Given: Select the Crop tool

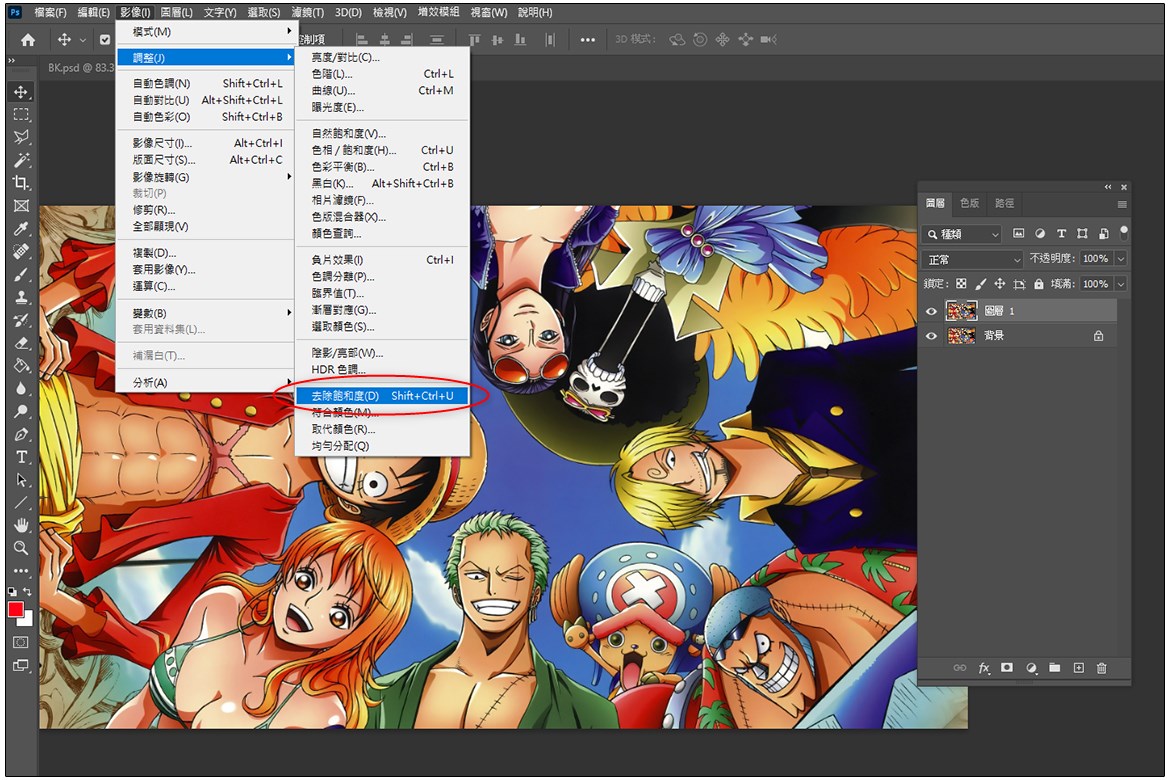Looking at the screenshot, I should 21,183.
